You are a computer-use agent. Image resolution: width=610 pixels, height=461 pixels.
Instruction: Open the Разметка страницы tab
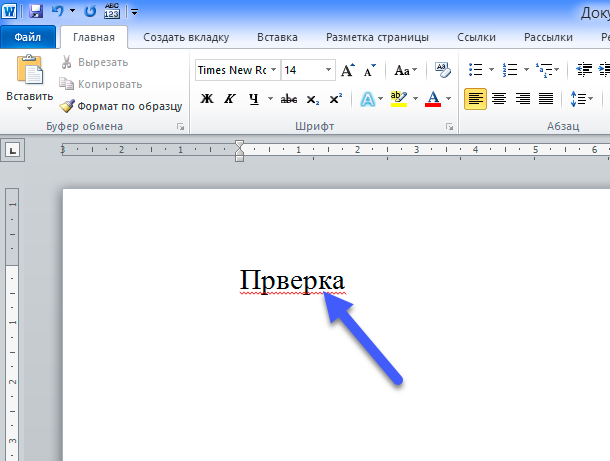click(x=377, y=37)
